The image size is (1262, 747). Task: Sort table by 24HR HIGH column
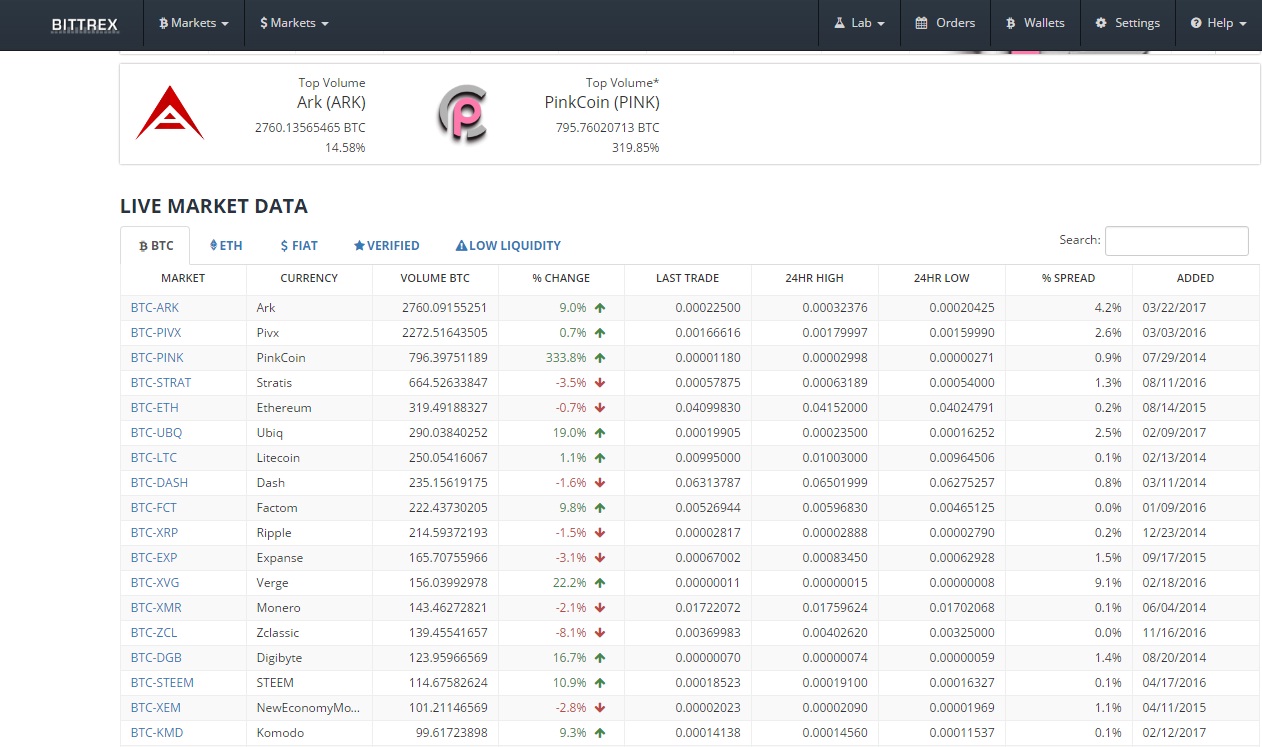coord(814,278)
